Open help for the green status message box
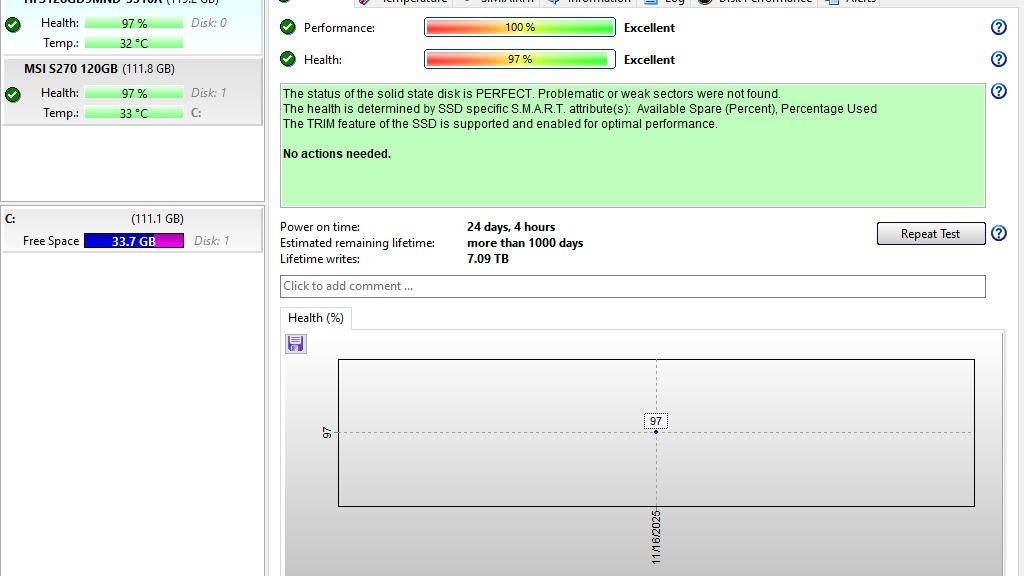Viewport: 1024px width, 576px height. [998, 92]
